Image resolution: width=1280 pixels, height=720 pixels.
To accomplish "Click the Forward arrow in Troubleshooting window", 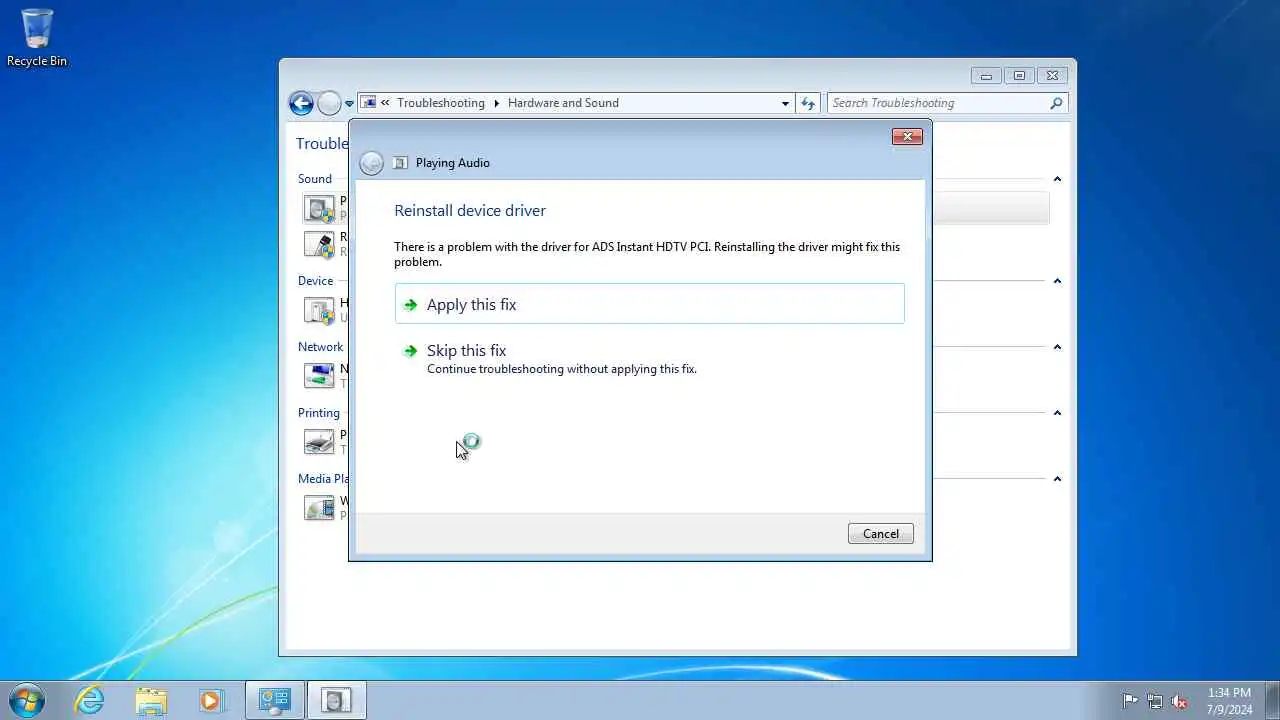I will click(x=329, y=103).
